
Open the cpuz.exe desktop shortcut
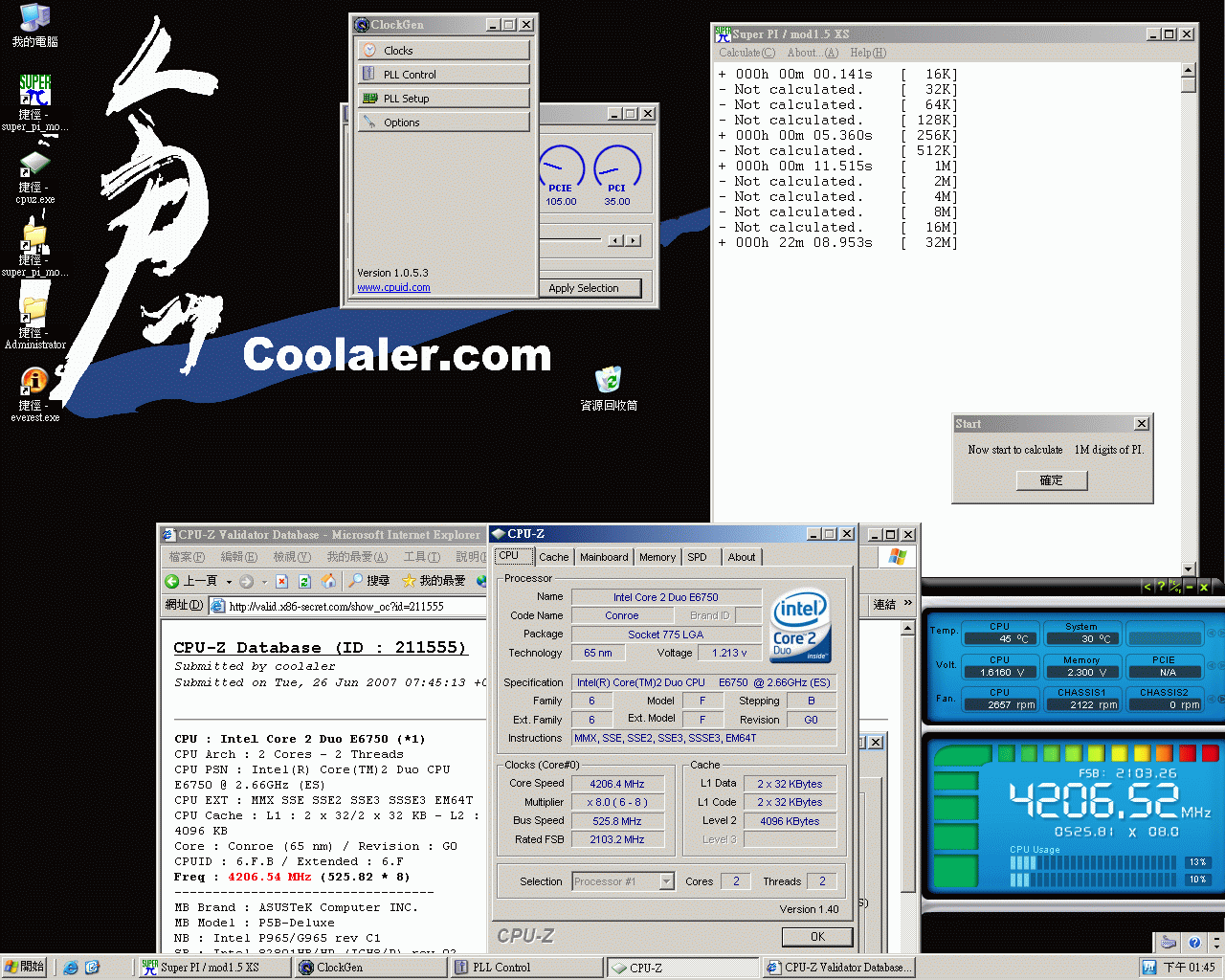coord(34,177)
